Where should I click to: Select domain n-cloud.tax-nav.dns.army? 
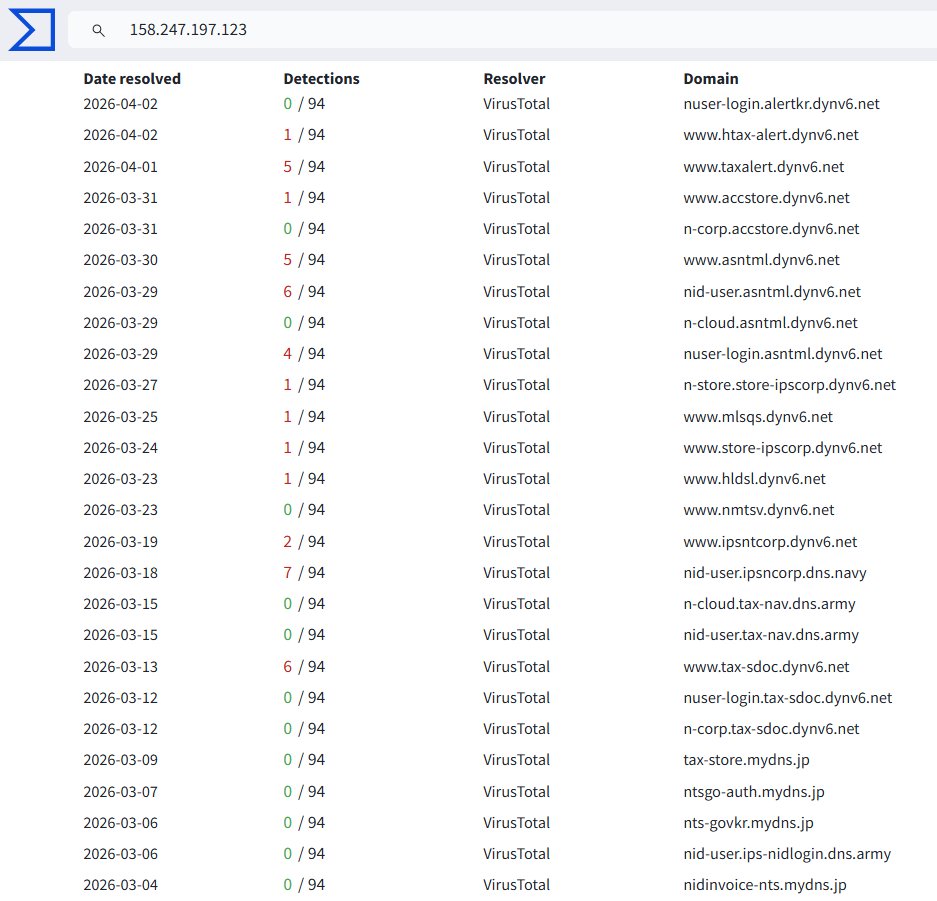pos(770,603)
